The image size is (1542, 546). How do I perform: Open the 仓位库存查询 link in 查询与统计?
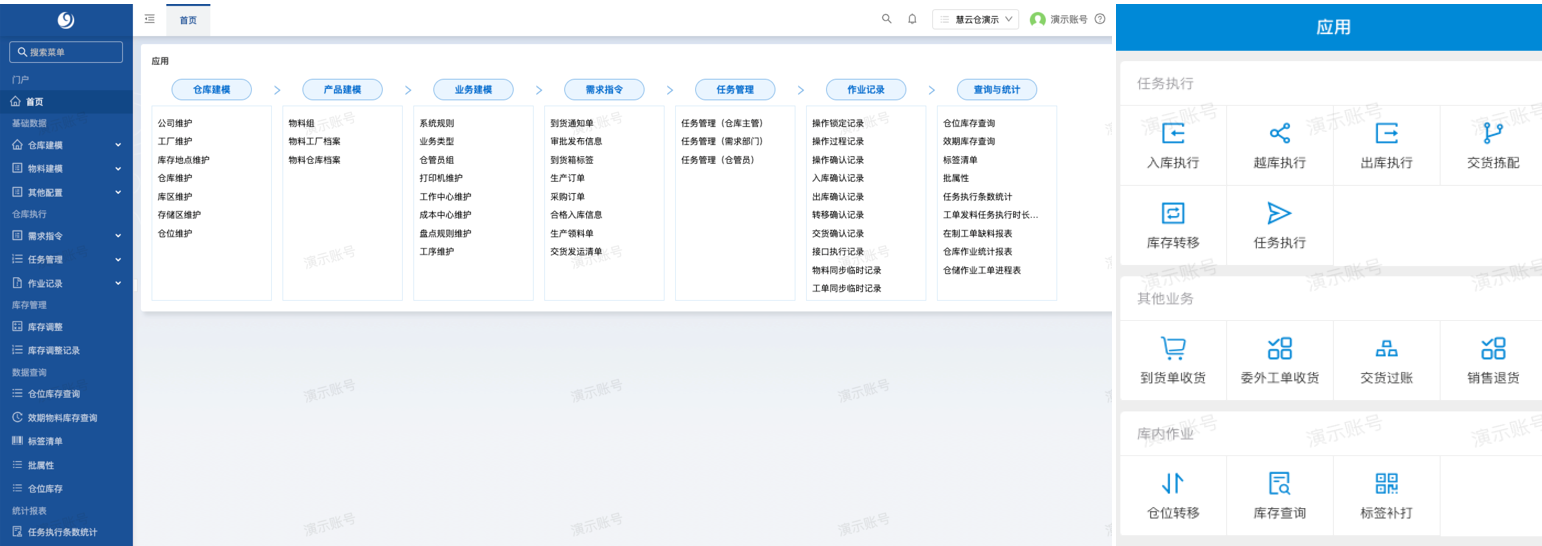(x=969, y=123)
